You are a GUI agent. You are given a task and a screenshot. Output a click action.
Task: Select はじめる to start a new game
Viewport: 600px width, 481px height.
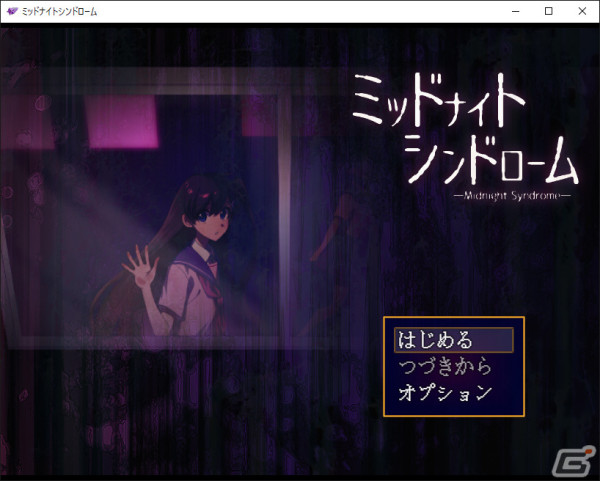tap(453, 340)
